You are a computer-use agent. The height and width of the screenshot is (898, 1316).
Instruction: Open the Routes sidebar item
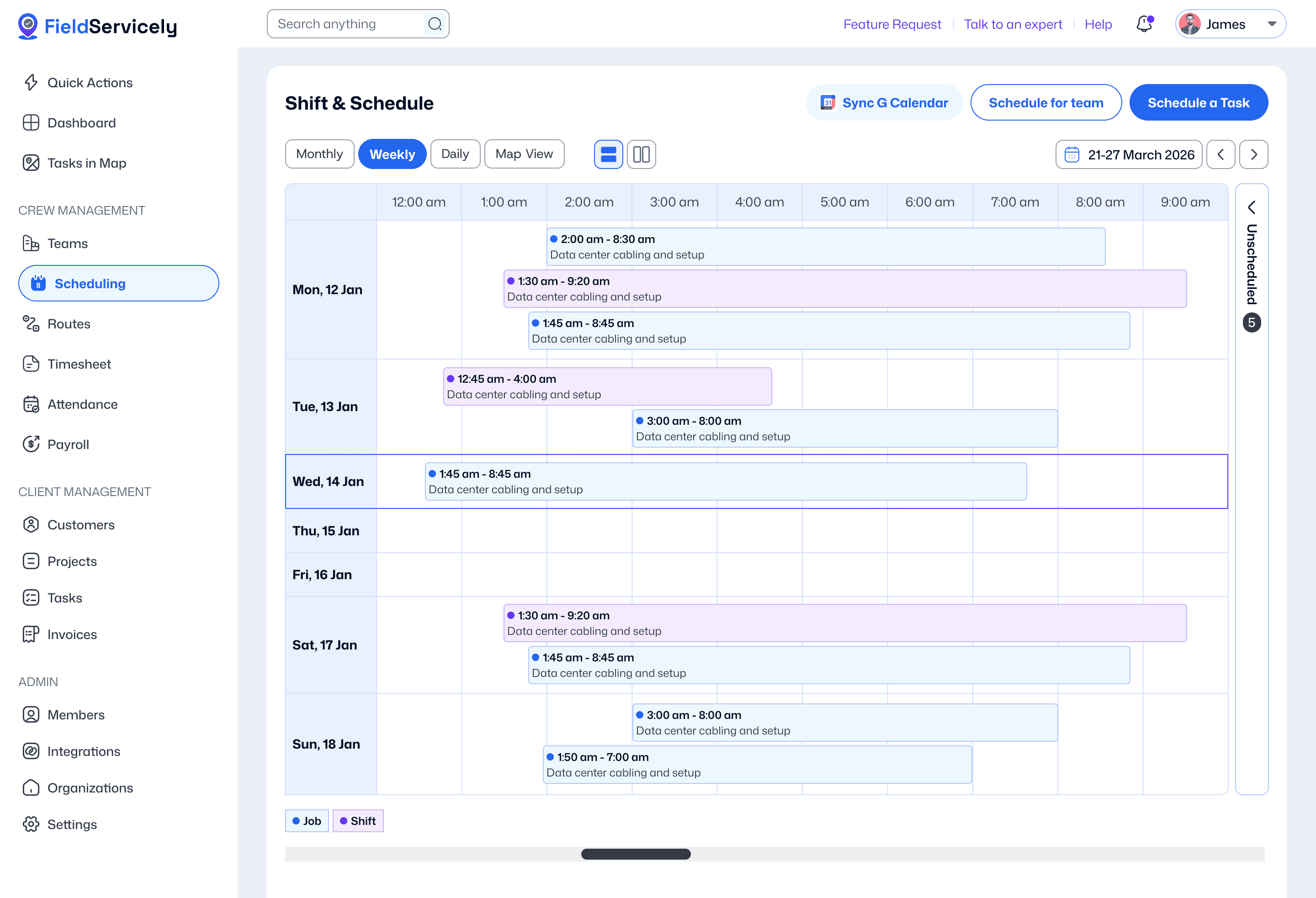69,324
